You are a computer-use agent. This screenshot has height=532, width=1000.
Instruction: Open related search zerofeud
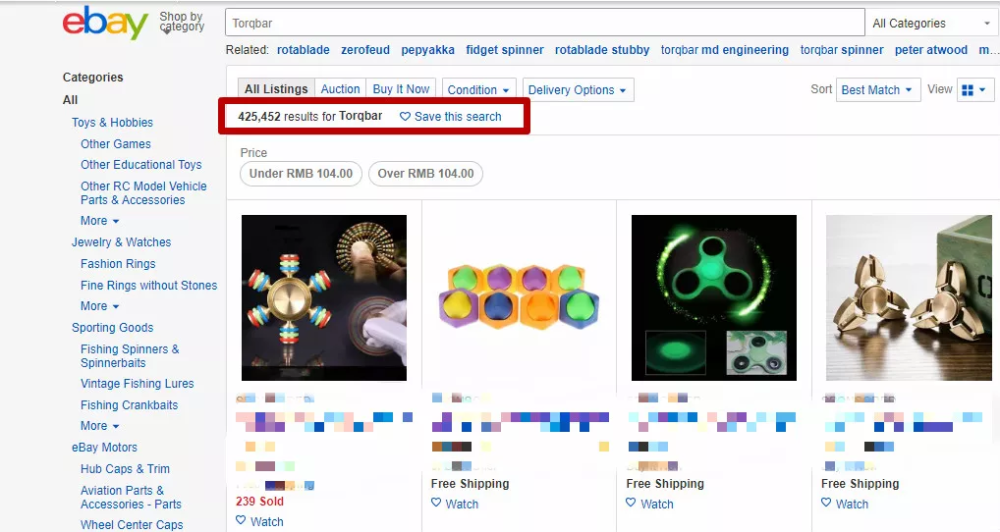365,50
